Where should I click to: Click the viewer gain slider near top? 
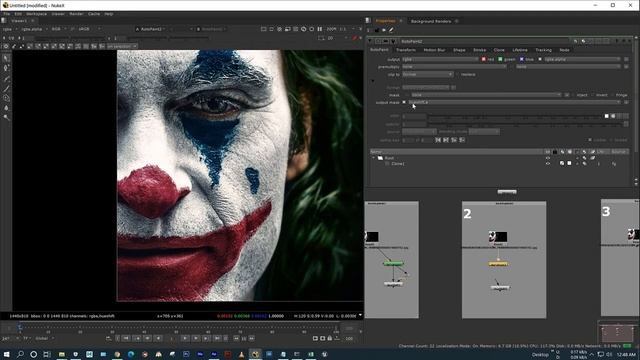coord(69,38)
